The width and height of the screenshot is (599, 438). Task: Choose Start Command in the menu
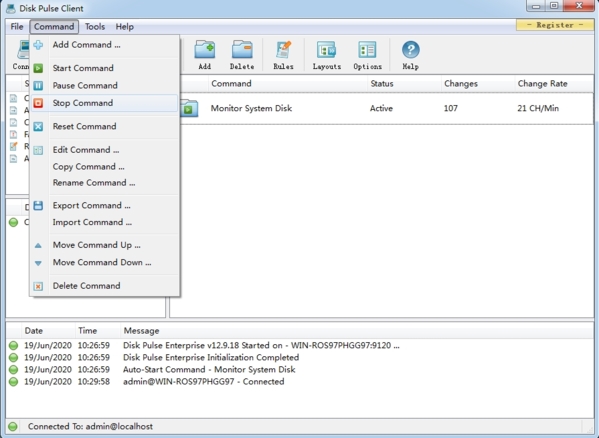104,68
